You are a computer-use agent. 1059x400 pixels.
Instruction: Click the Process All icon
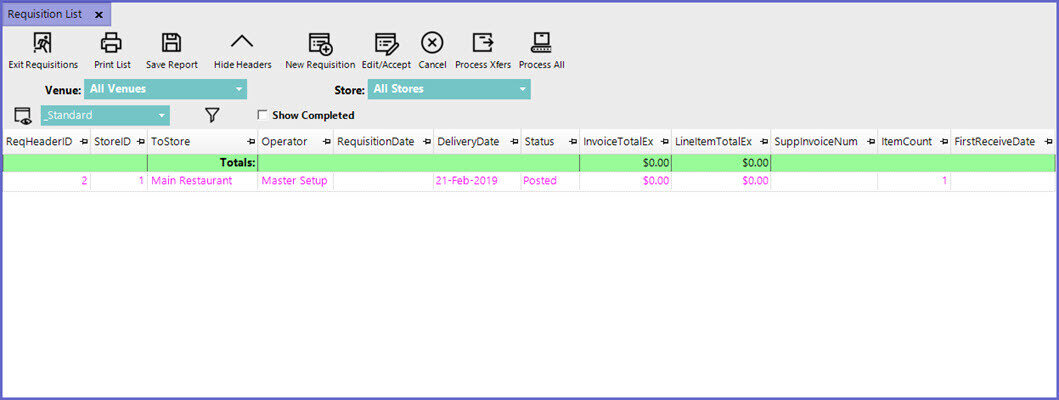coord(541,43)
